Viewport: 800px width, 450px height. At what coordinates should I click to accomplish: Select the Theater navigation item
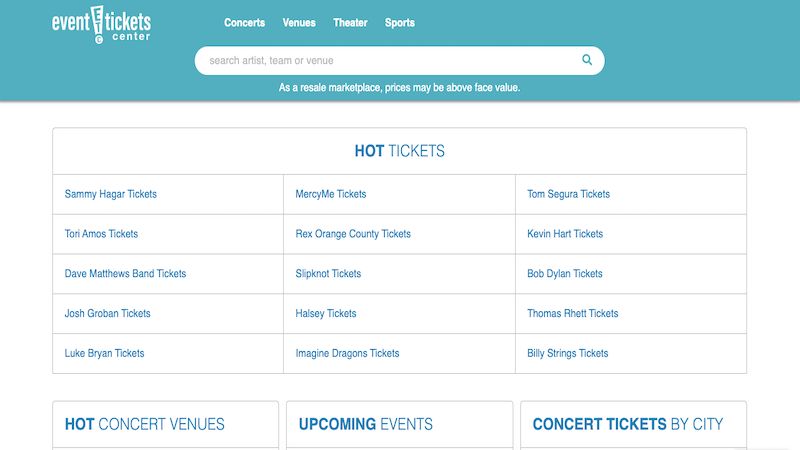(350, 22)
